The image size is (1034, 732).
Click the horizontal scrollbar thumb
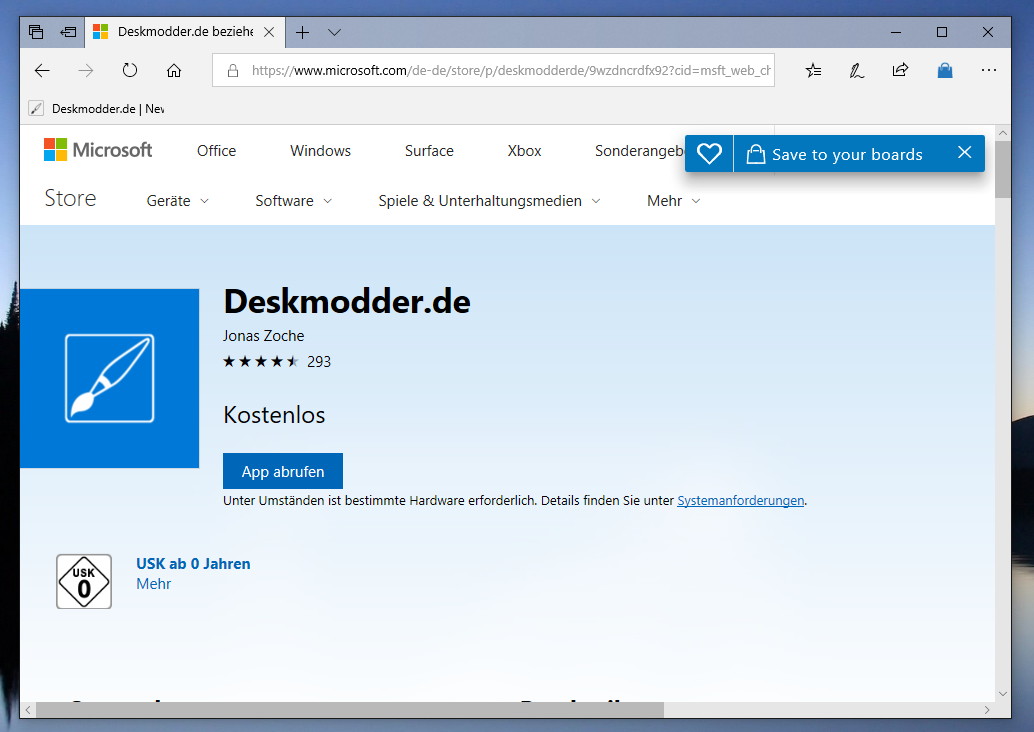pos(350,710)
